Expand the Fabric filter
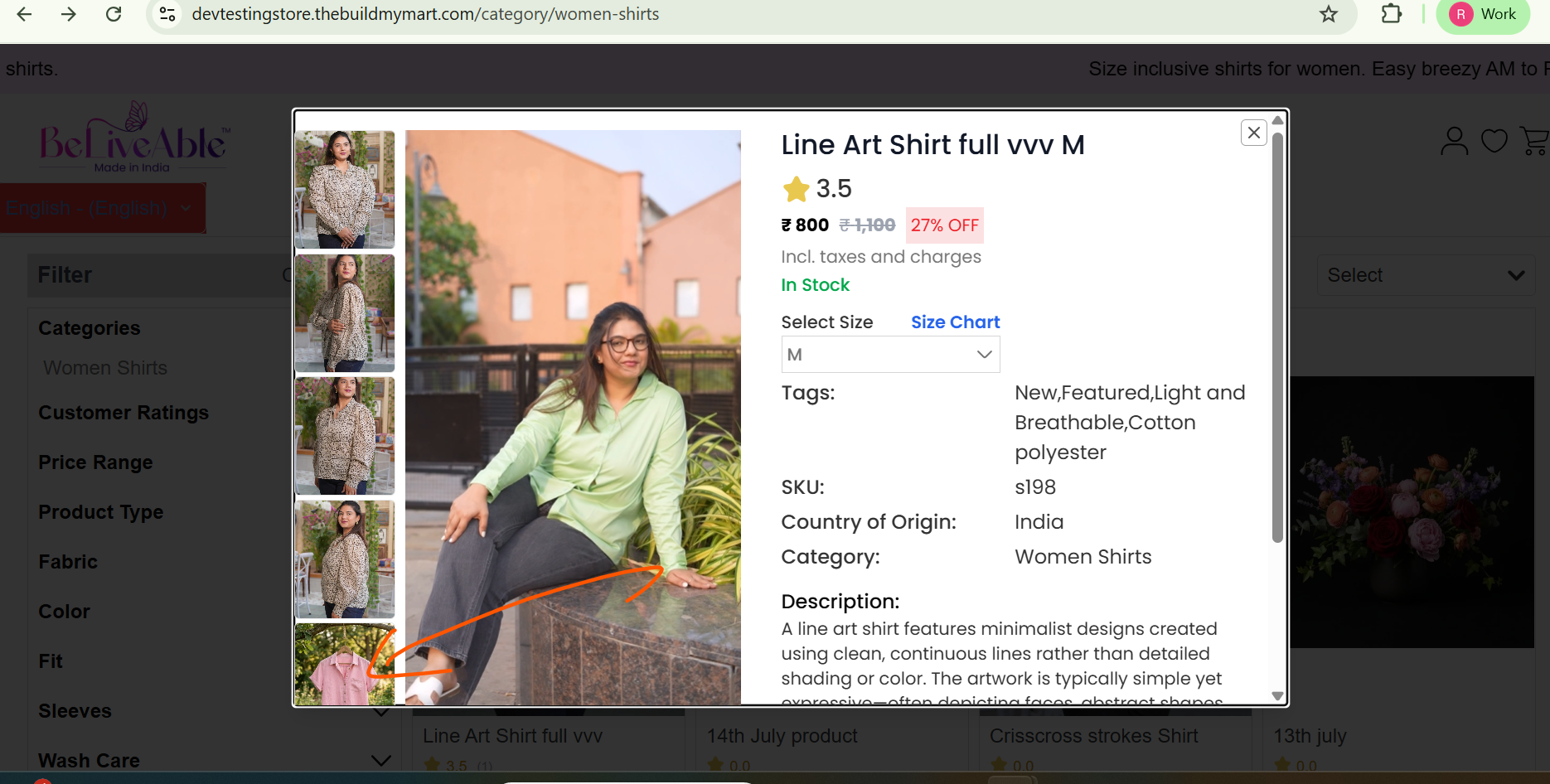The width and height of the screenshot is (1550, 784). pyautogui.click(x=68, y=562)
